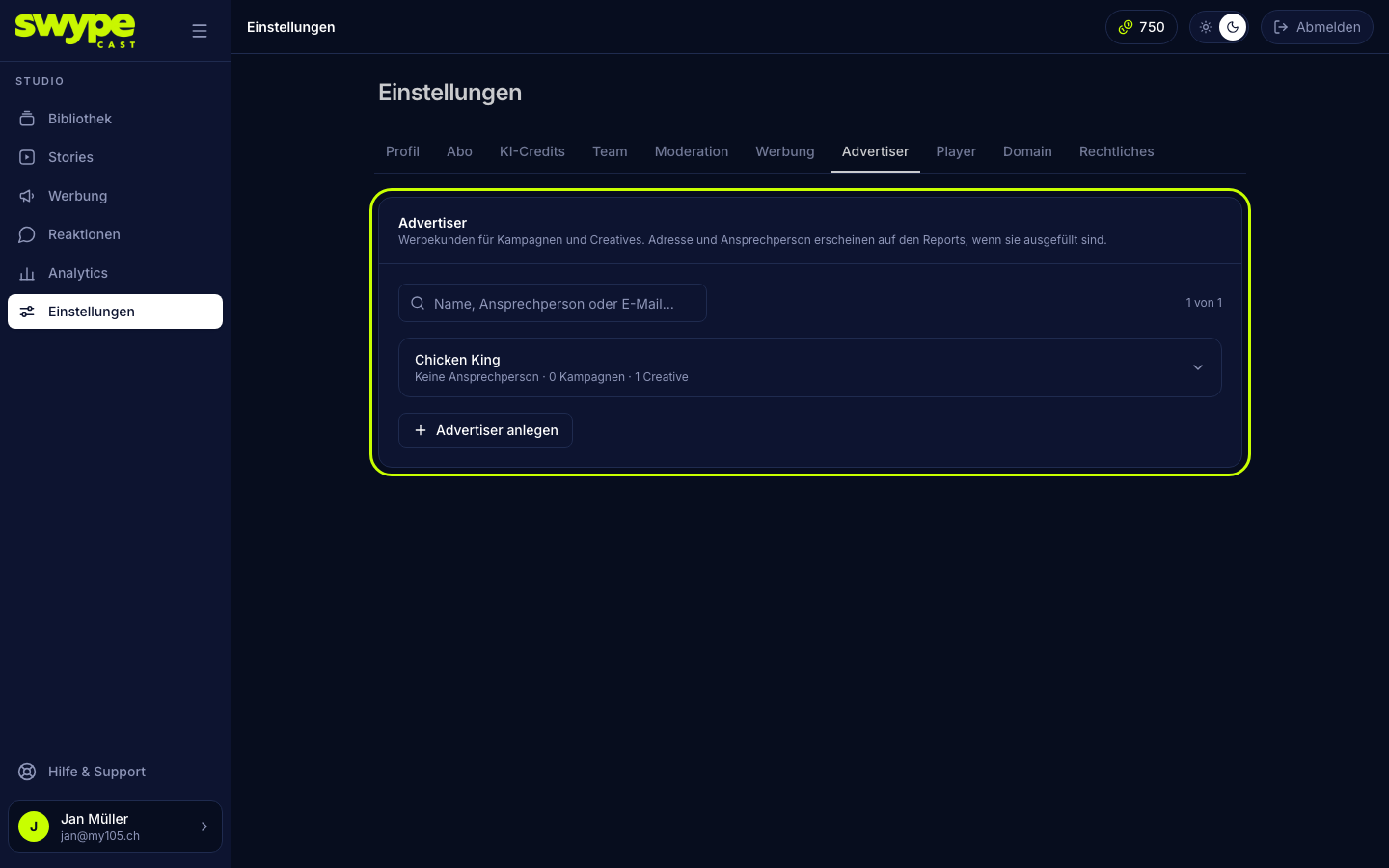Open Hilfe & Support

click(115, 772)
